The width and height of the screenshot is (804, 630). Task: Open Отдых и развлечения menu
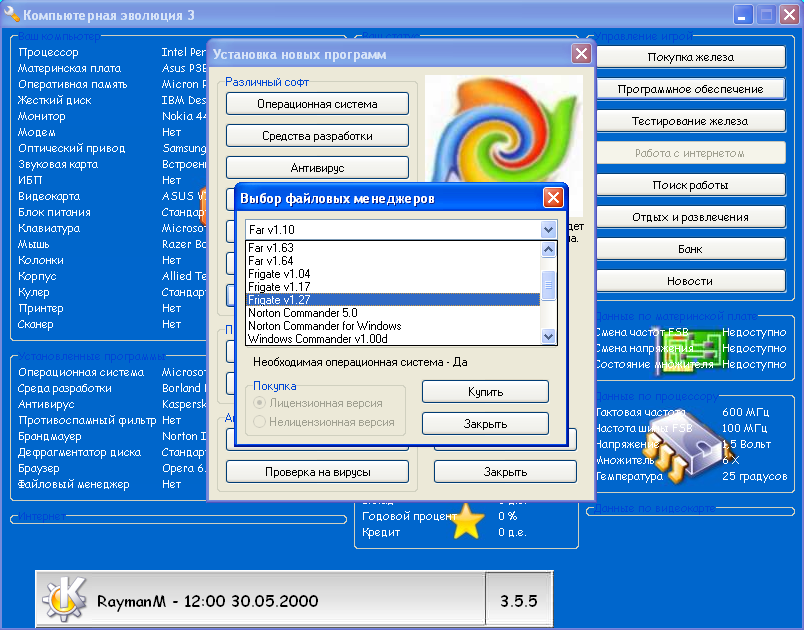[x=691, y=217]
